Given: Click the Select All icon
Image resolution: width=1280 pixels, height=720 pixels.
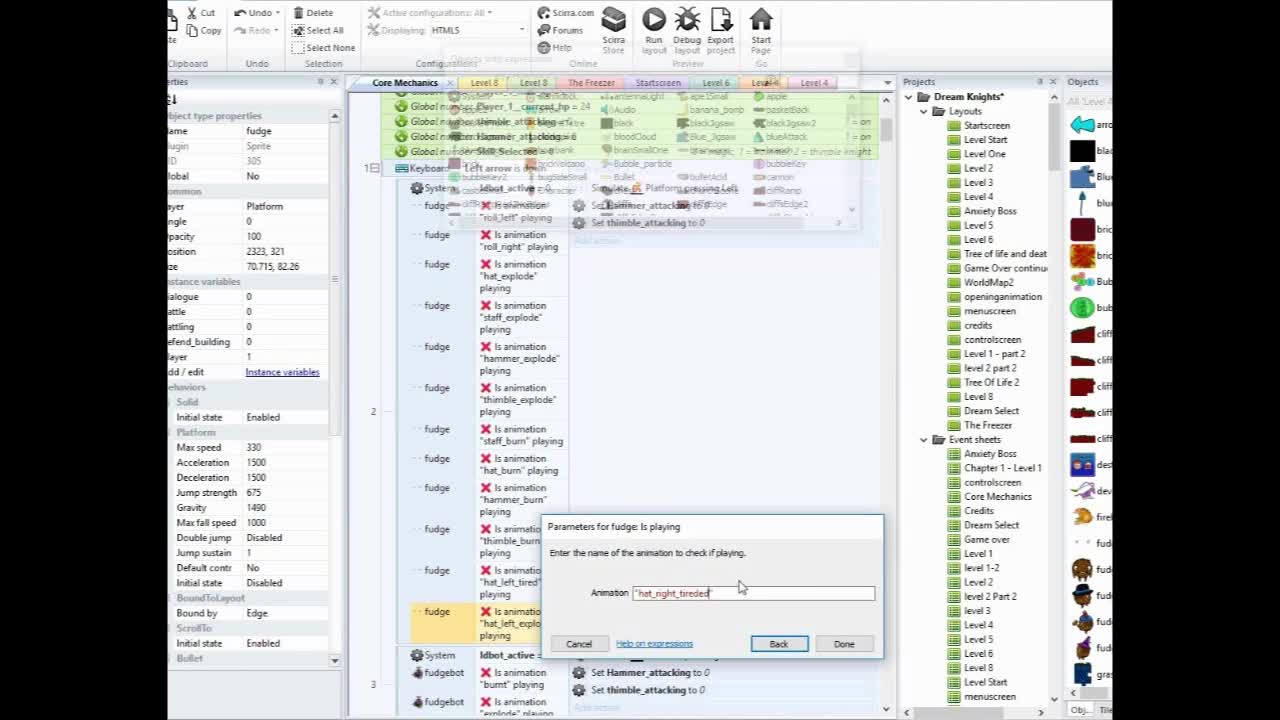Looking at the screenshot, I should pos(298,30).
